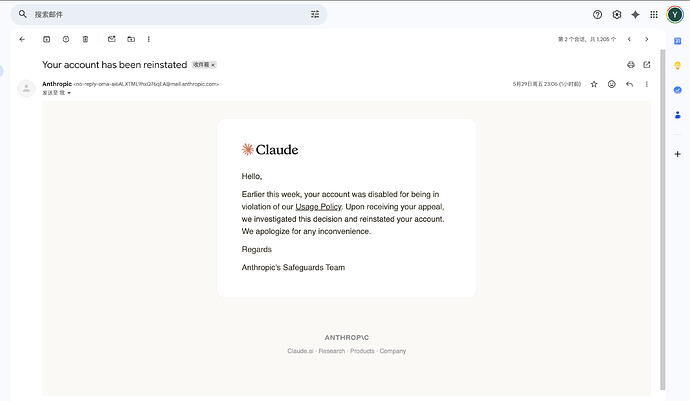The image size is (690, 401).
Task: Expand the recipient details dropdown
Action: click(69, 93)
